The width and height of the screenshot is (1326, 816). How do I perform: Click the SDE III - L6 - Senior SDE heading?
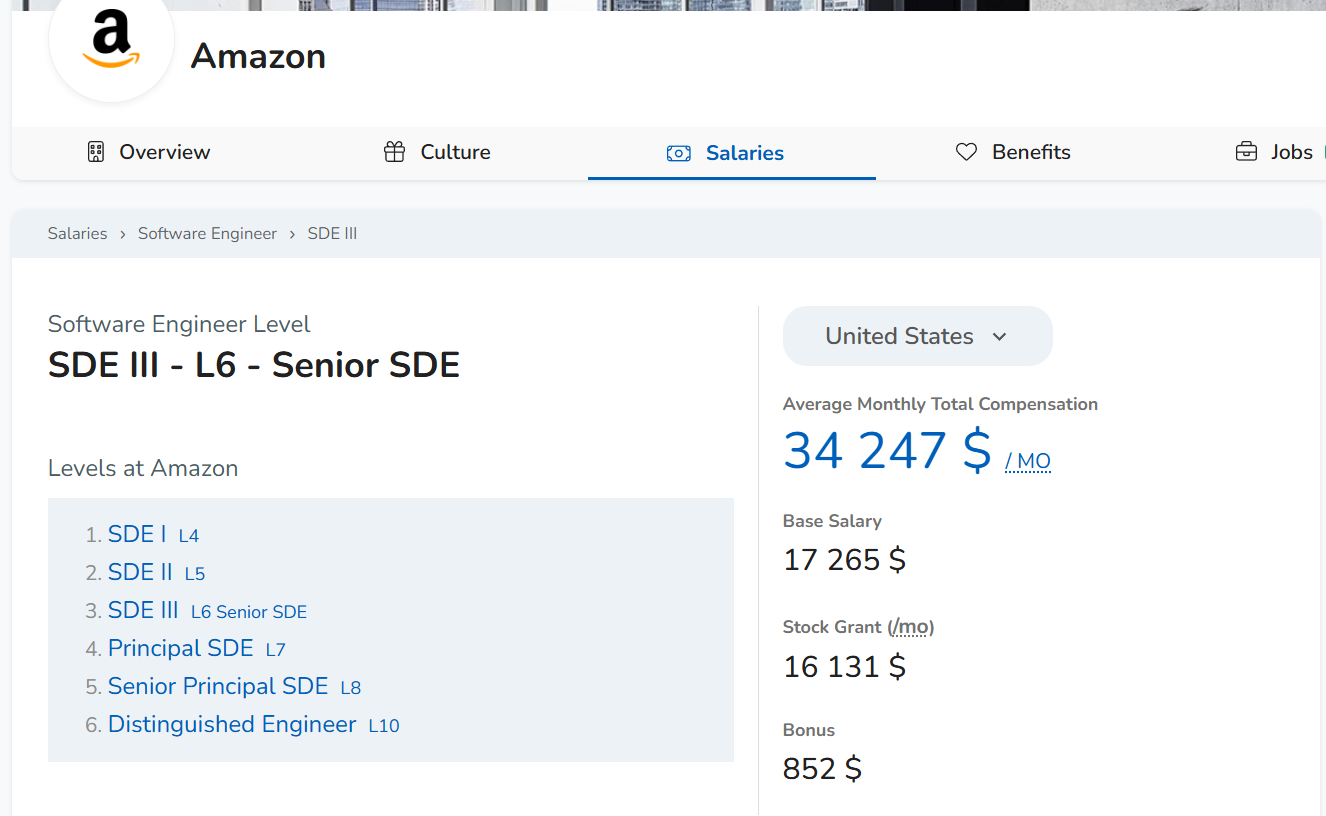coord(254,365)
